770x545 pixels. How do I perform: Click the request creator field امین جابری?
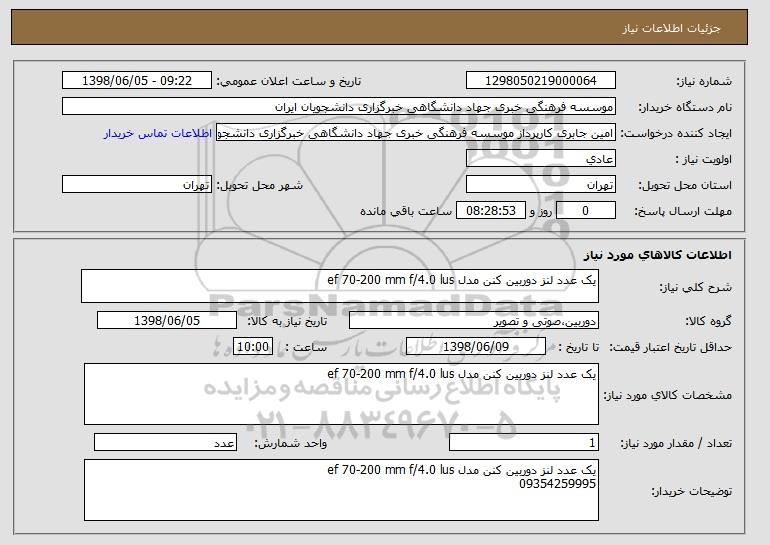tap(416, 133)
